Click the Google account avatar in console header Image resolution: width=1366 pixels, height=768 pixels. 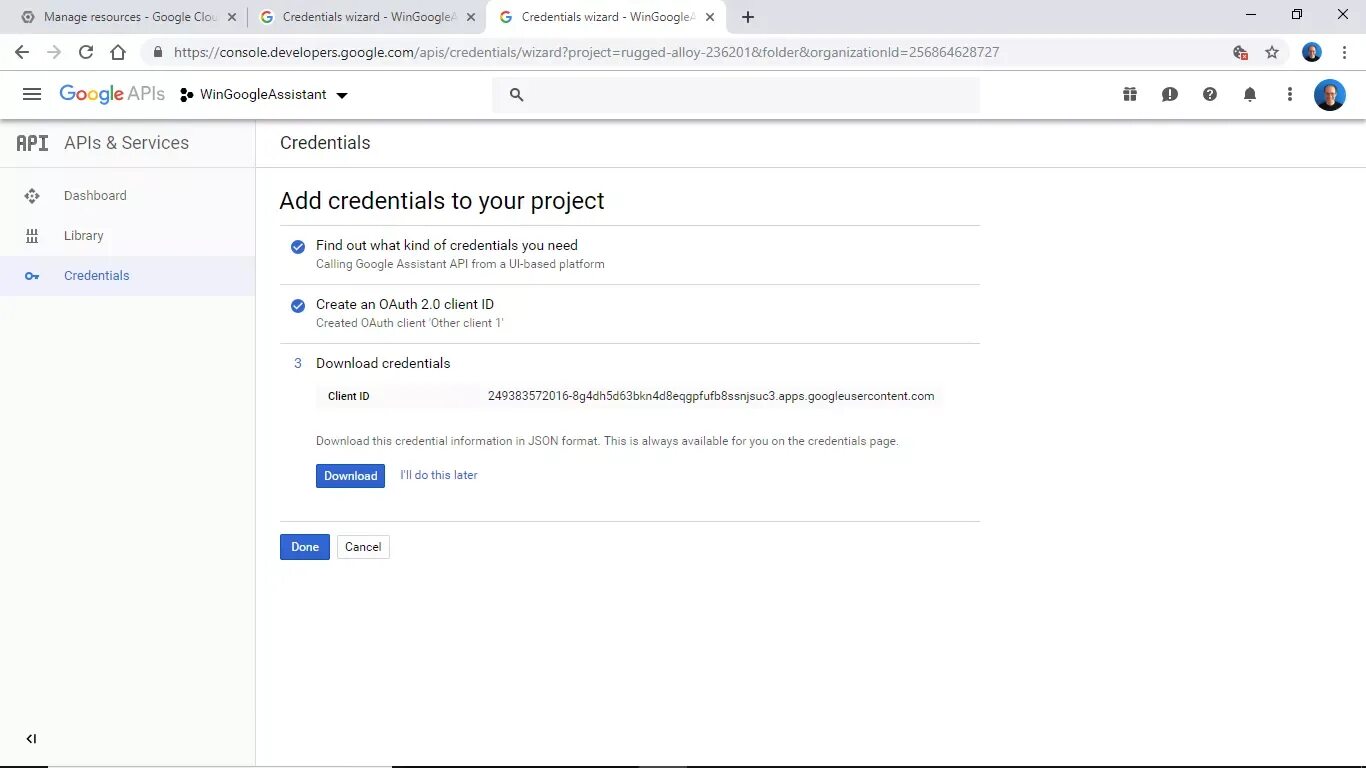pyautogui.click(x=1330, y=95)
